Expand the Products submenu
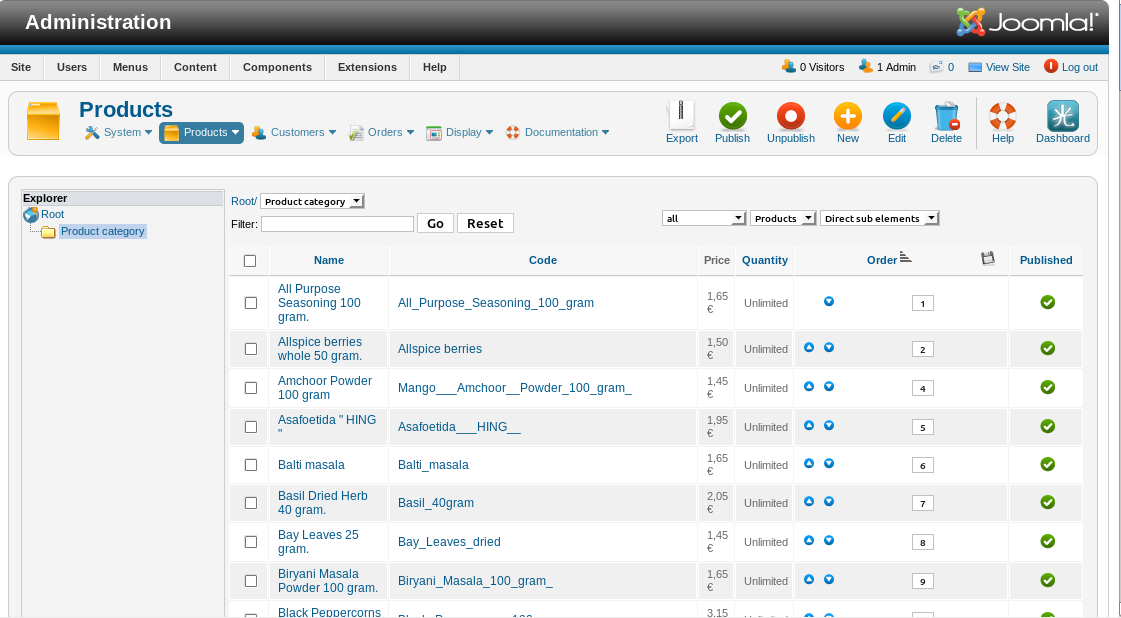 [201, 132]
